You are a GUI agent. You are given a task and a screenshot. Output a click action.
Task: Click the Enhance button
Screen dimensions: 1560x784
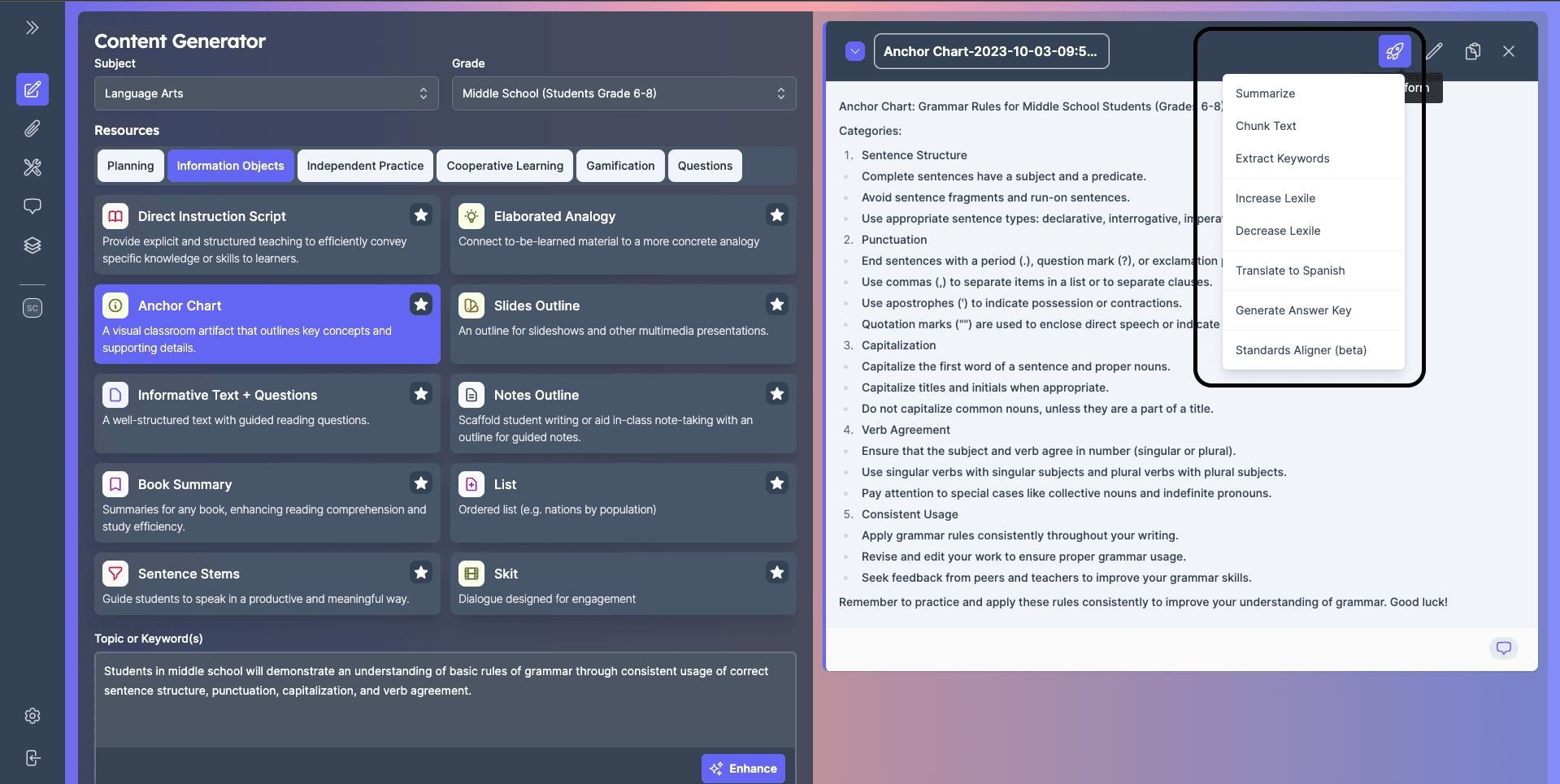pos(743,769)
